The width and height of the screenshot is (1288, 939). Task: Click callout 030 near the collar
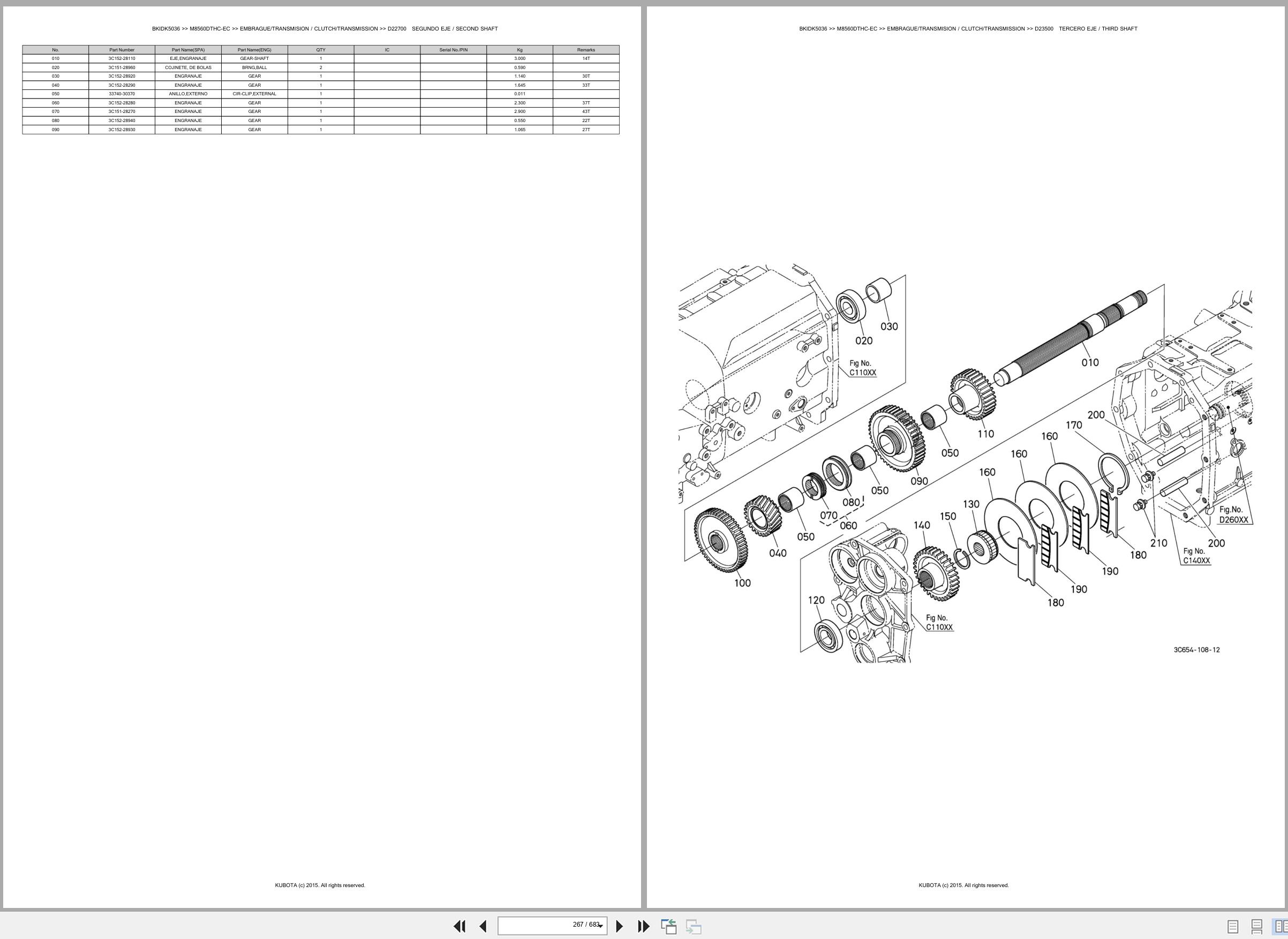pos(890,327)
